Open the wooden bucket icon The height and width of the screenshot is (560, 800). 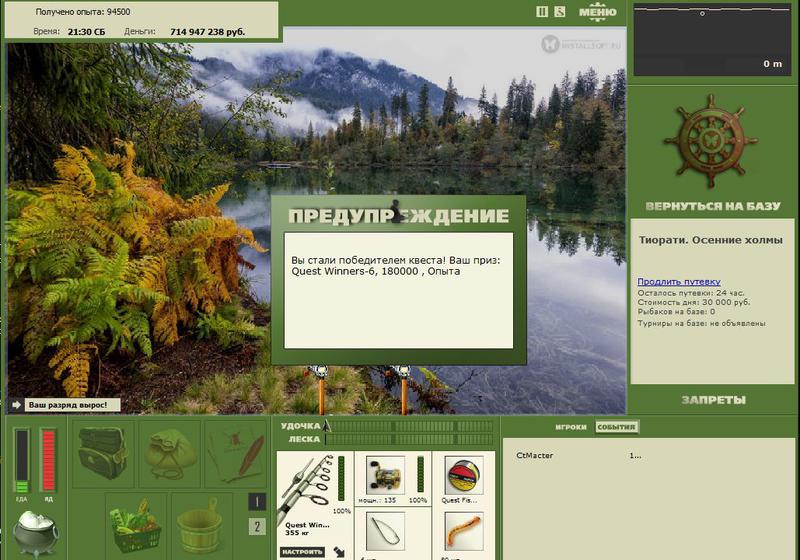(201, 525)
